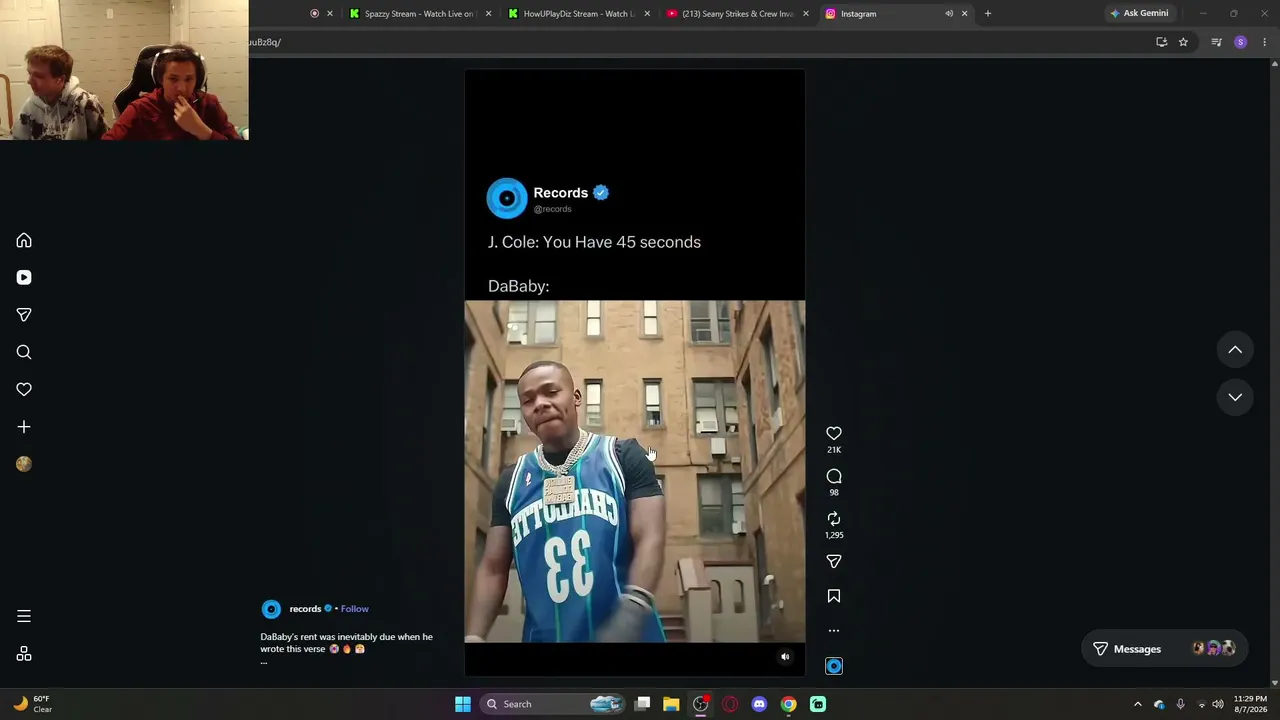Click the taskbar Search box
Screen dimensions: 1280x720
tap(551, 704)
